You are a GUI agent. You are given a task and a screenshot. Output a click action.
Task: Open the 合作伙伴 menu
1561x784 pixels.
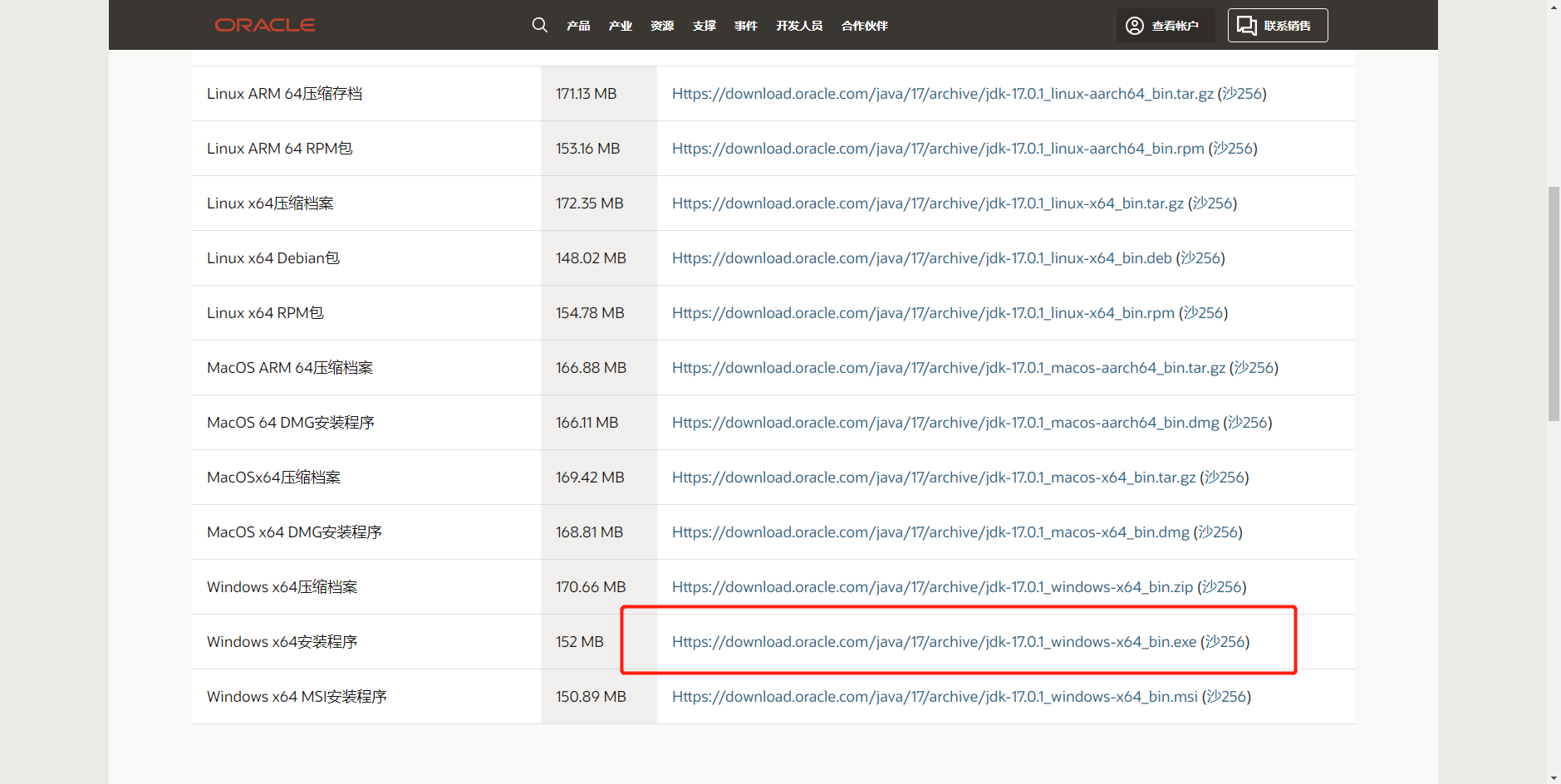865,26
